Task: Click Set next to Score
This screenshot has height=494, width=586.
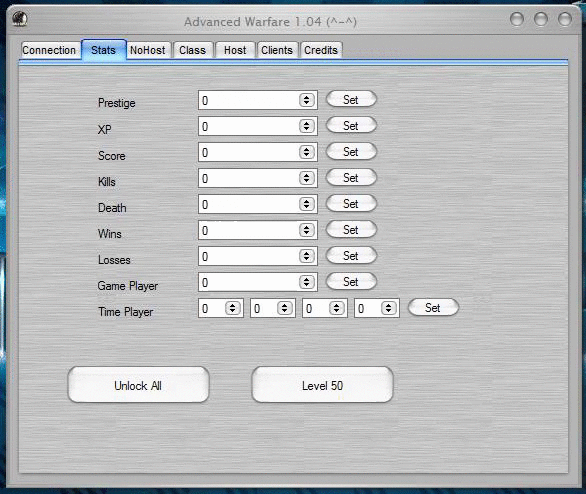Action: pos(351,151)
